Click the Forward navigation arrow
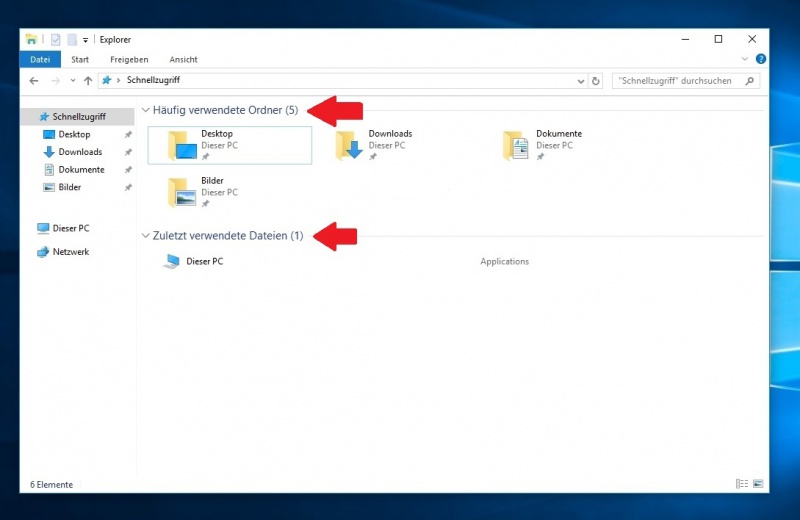 point(55,81)
